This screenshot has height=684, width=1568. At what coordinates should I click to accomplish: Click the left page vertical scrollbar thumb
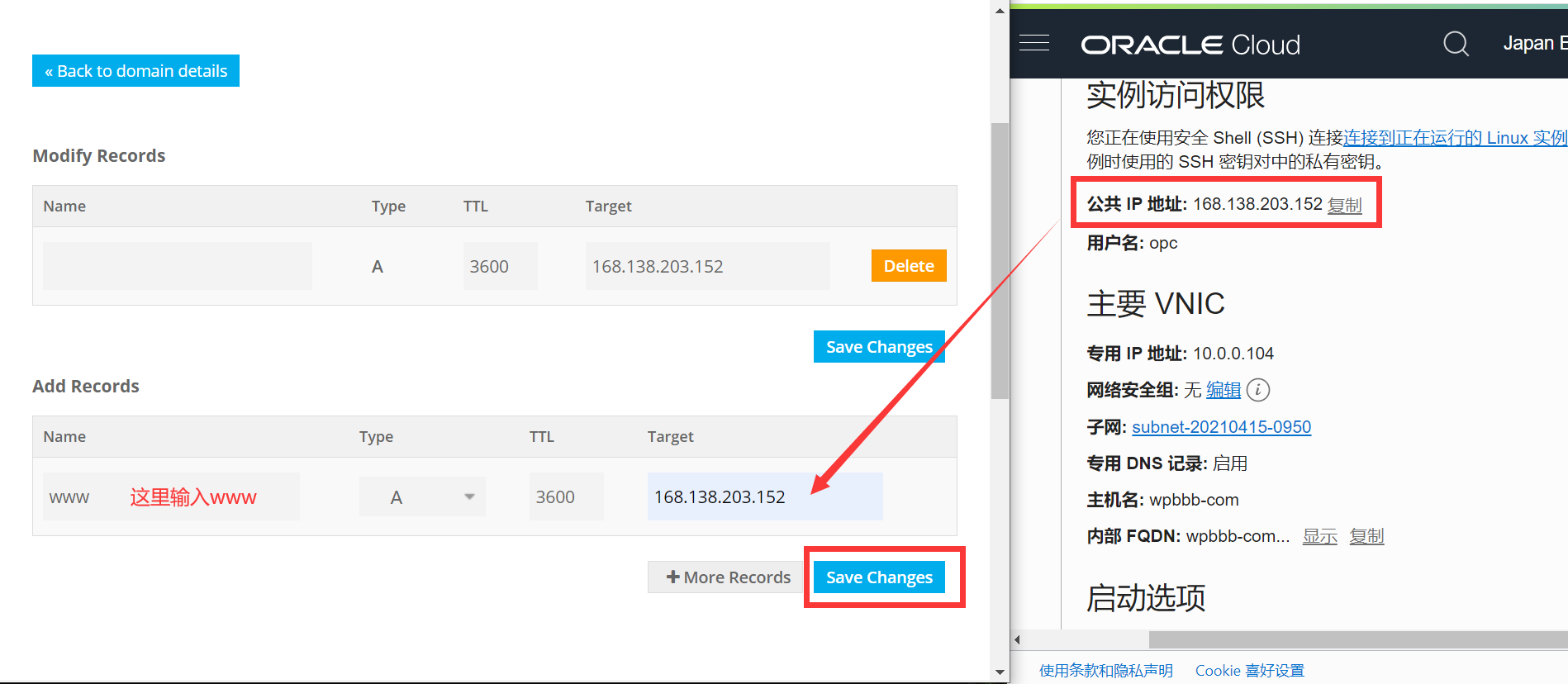coord(1000,261)
